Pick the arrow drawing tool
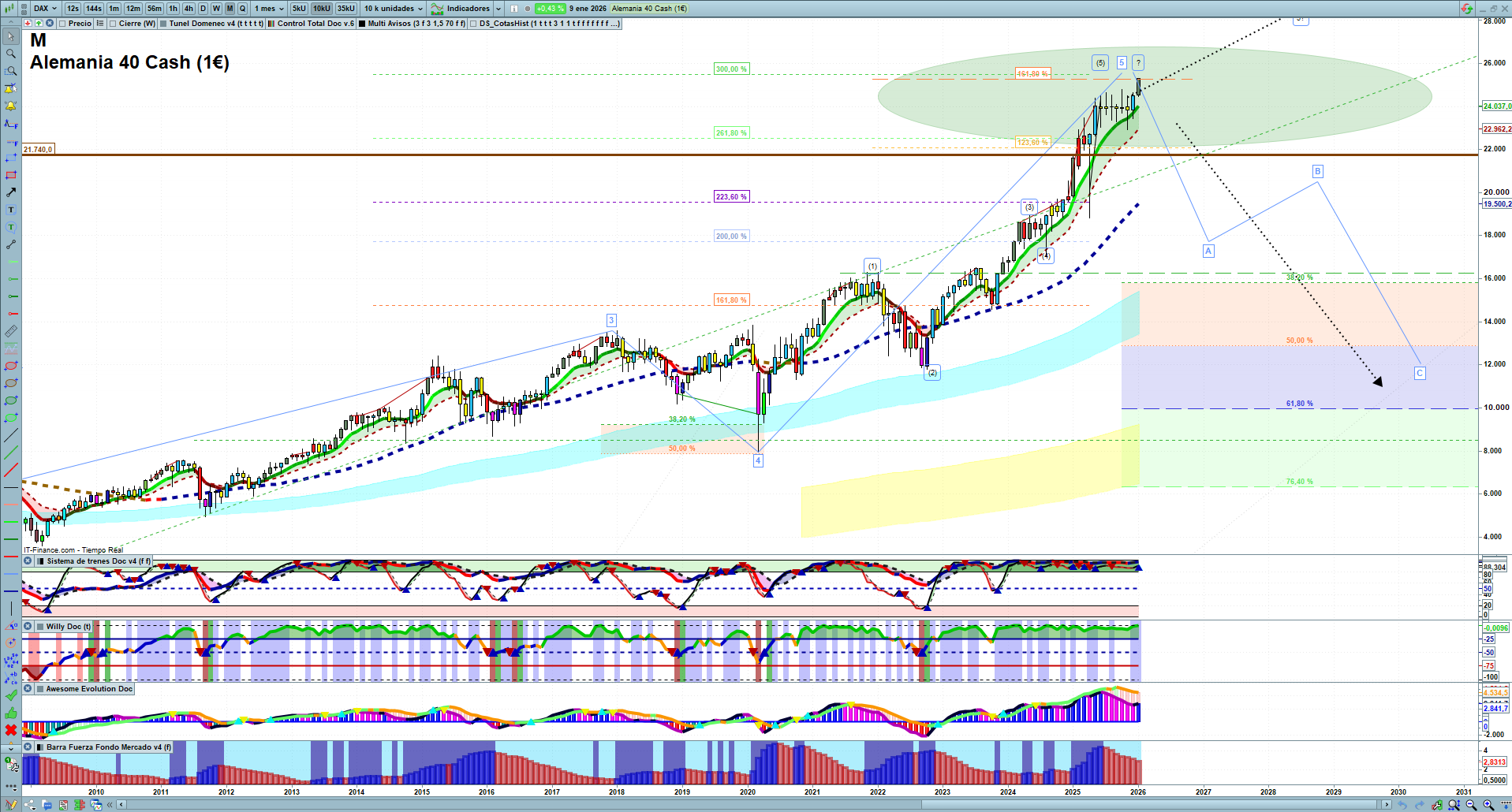The width and height of the screenshot is (1512, 812). click(11, 192)
